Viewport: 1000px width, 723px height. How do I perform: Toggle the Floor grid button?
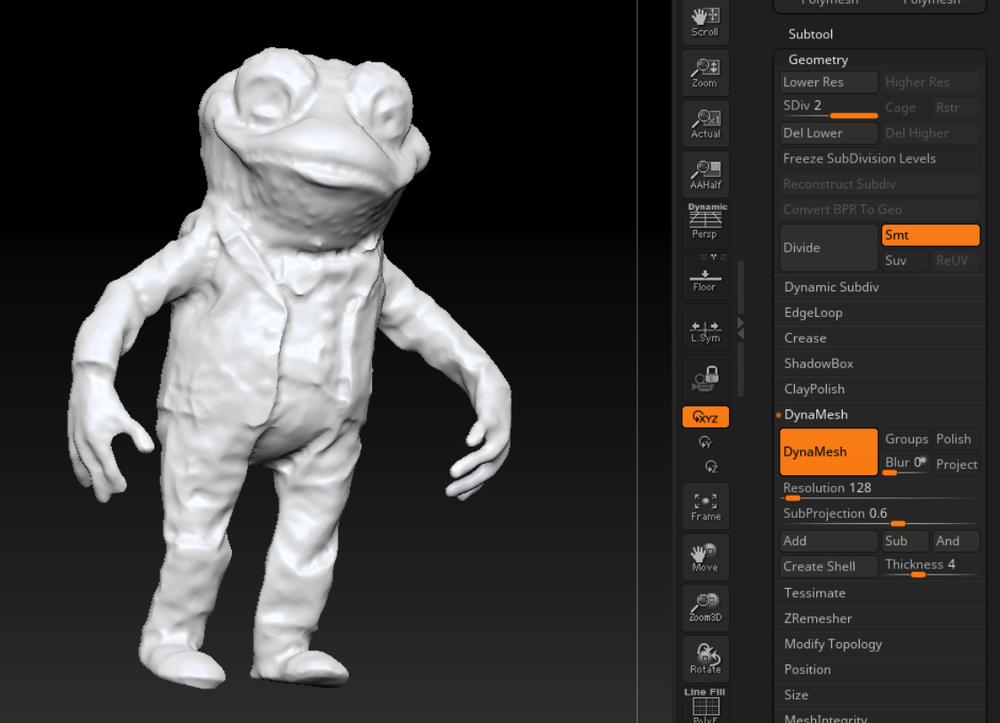pos(705,277)
